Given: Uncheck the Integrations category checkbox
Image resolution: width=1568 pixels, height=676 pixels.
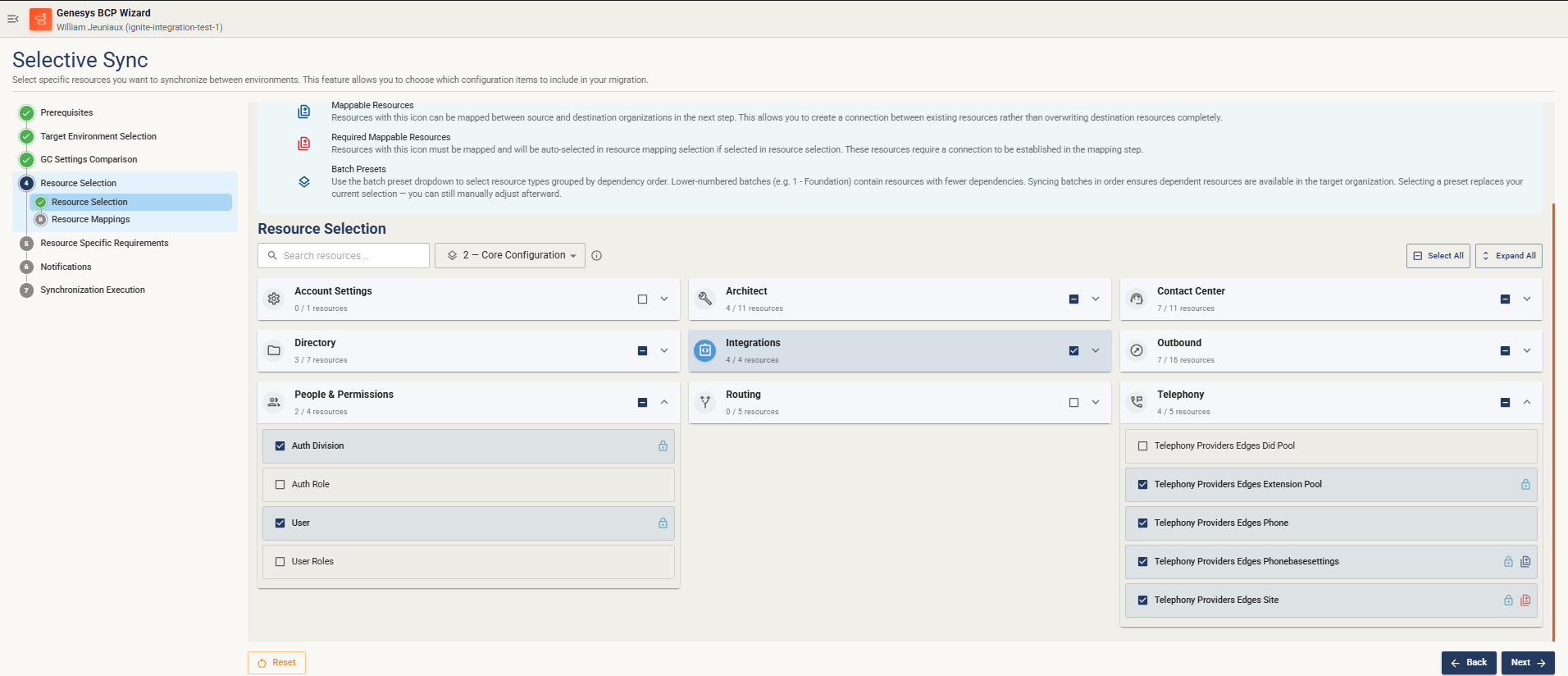Looking at the screenshot, I should click(x=1073, y=351).
